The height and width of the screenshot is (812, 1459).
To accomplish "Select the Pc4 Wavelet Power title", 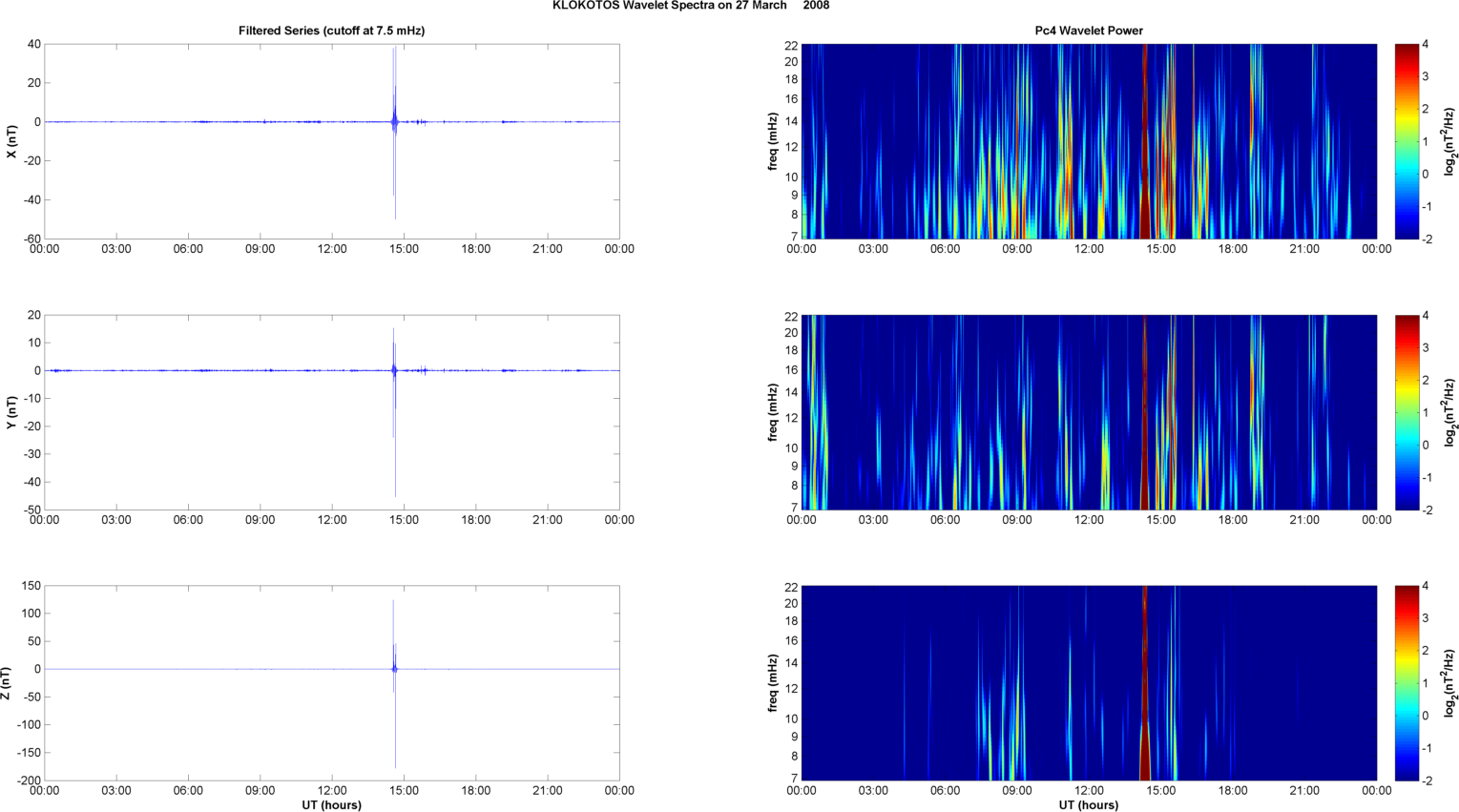I will click(1089, 31).
